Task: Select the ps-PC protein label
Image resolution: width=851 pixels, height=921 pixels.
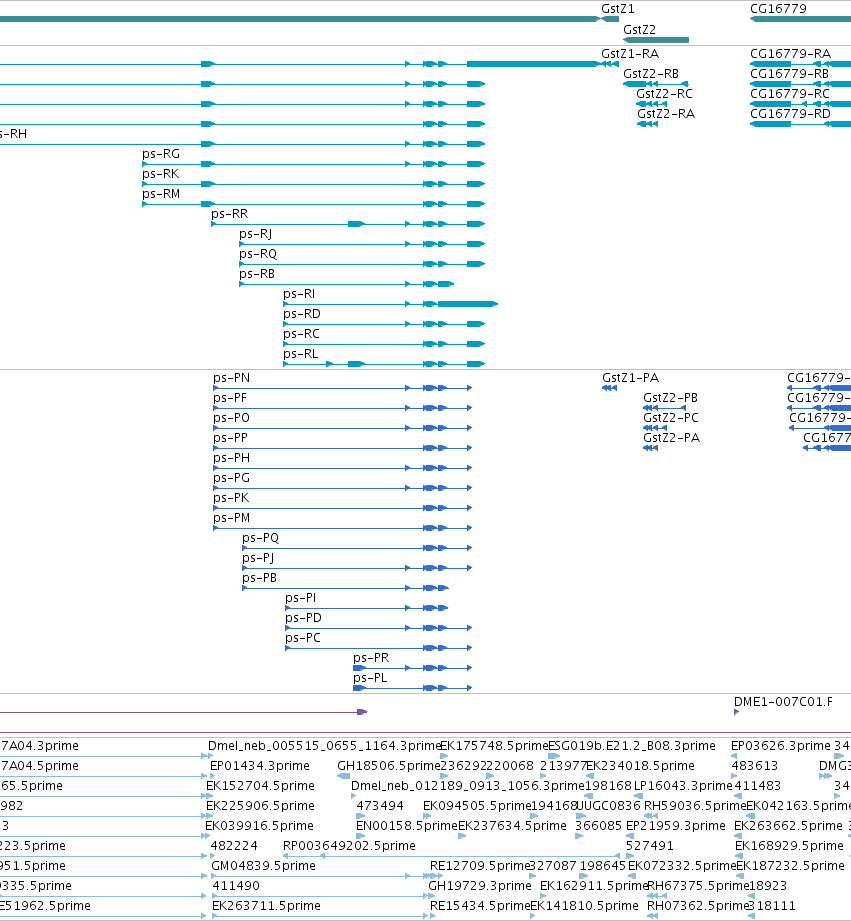Action: pyautogui.click(x=303, y=637)
